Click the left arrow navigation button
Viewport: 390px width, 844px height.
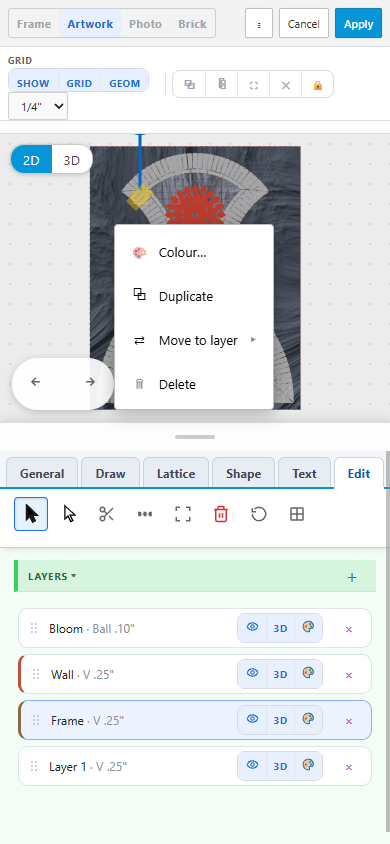pos(36,382)
